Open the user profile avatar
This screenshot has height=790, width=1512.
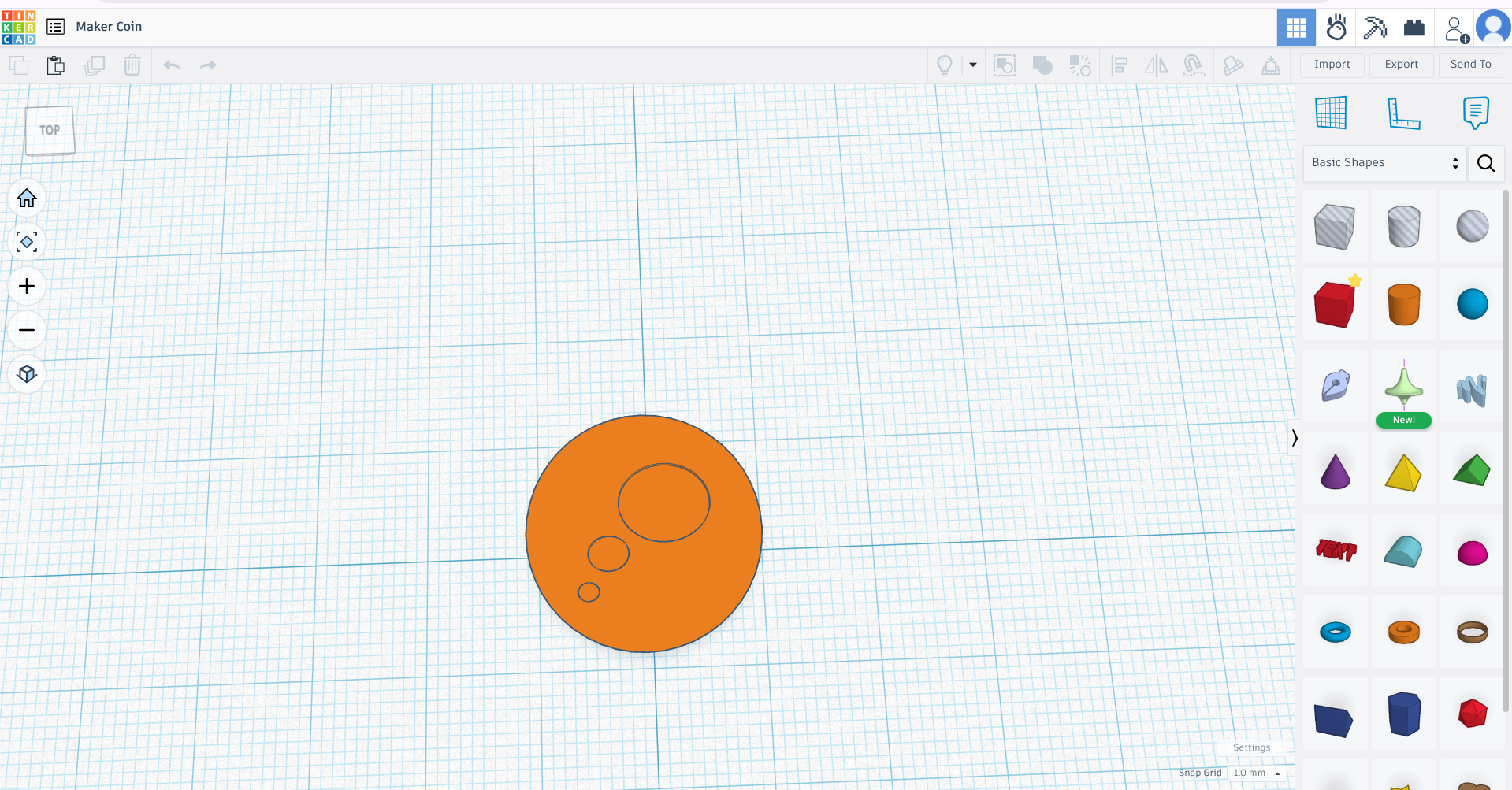tap(1493, 27)
